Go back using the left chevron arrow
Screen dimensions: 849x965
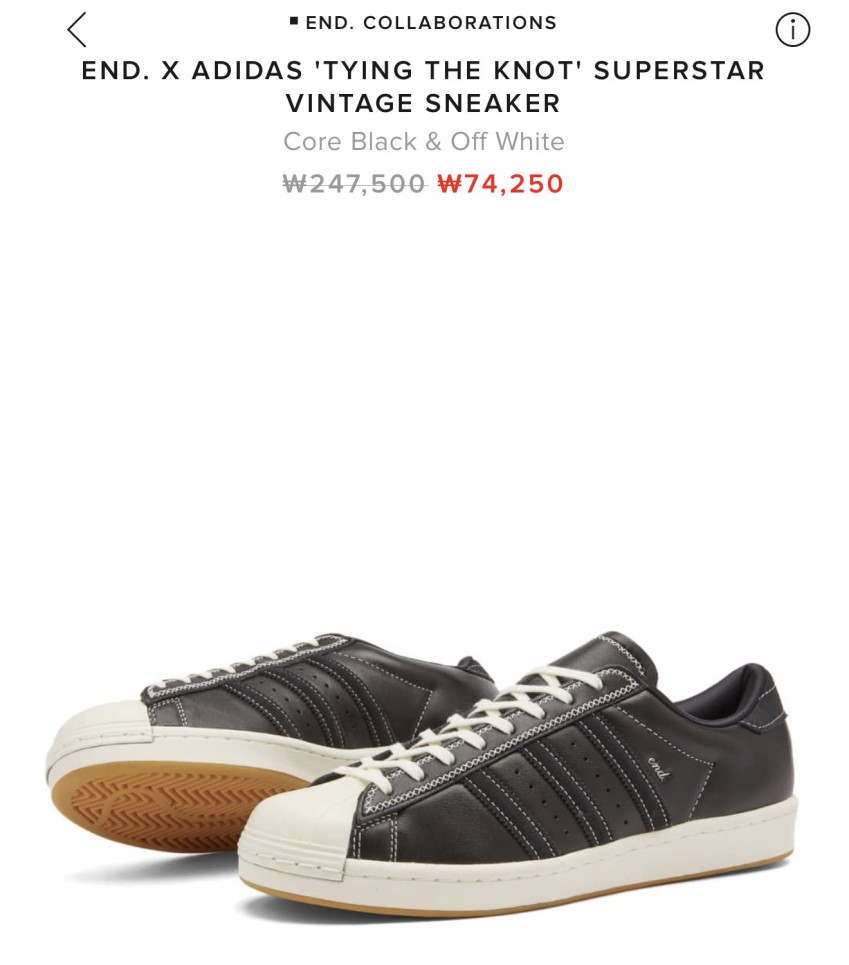pos(77,30)
